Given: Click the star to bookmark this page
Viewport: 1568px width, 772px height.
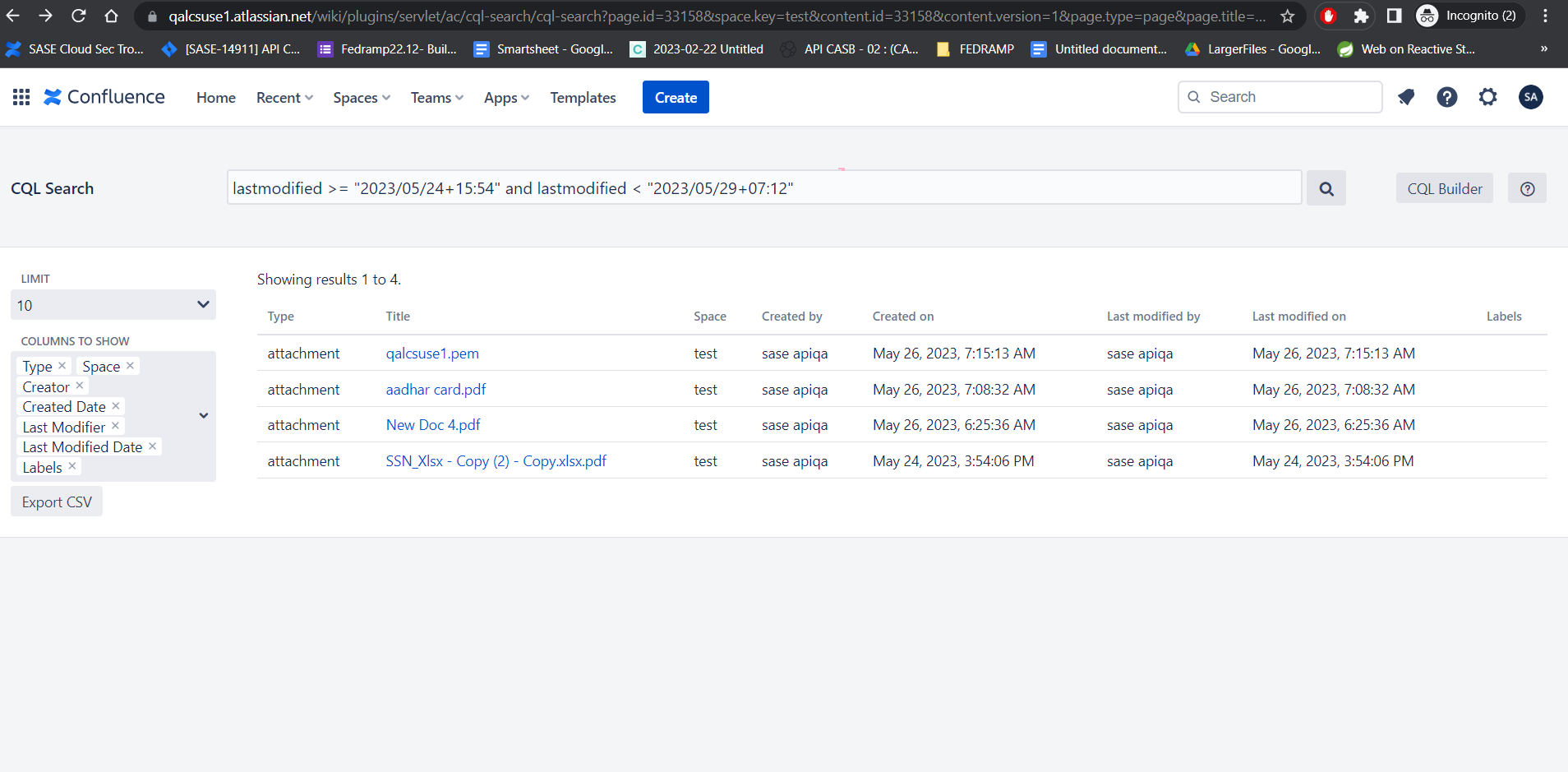Looking at the screenshot, I should pos(1288,16).
